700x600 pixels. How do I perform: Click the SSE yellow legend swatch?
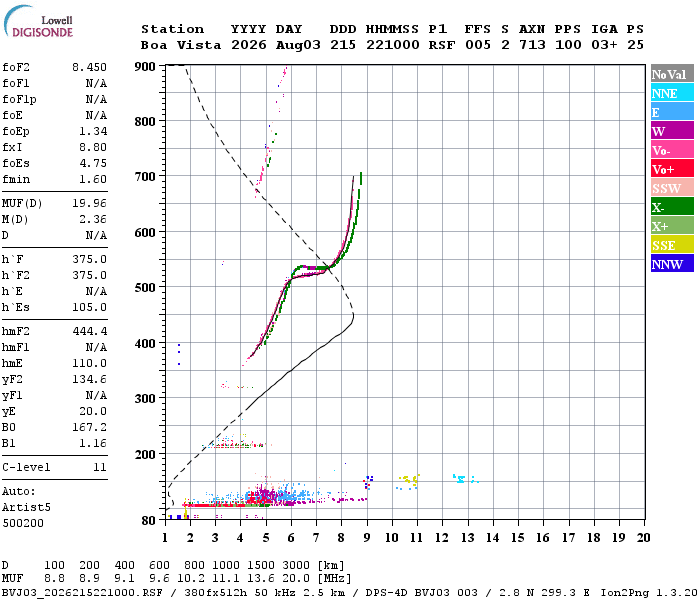pos(672,245)
